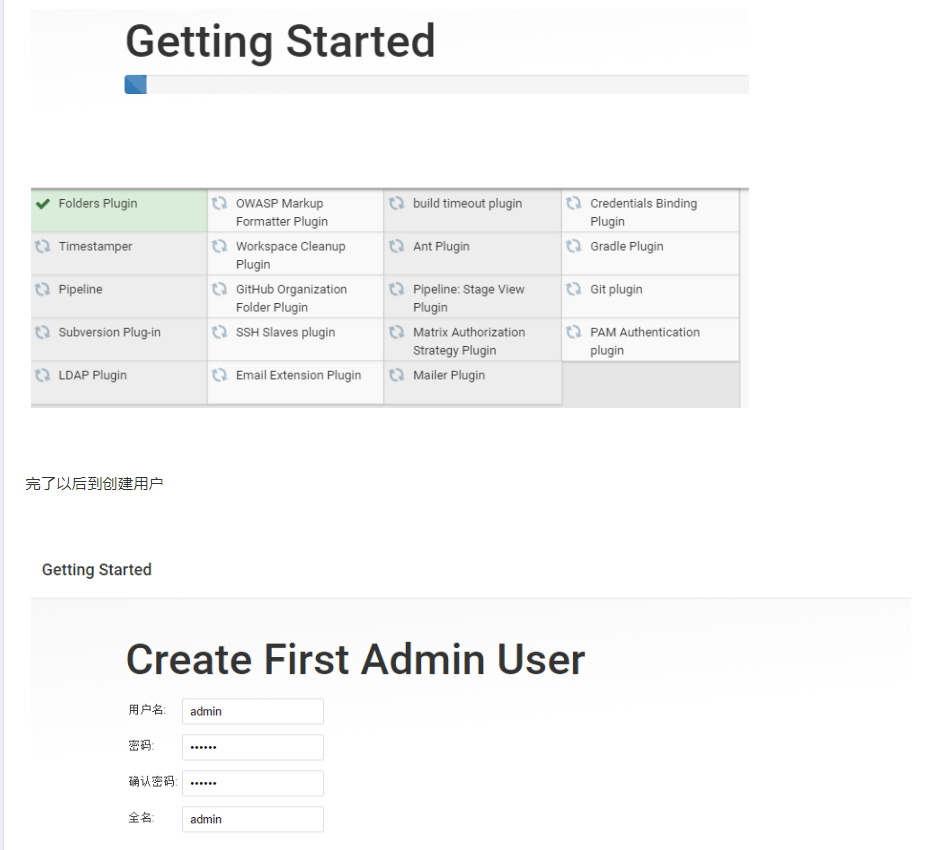The image size is (935, 850).
Task: Focus the password input field
Action: [x=253, y=747]
